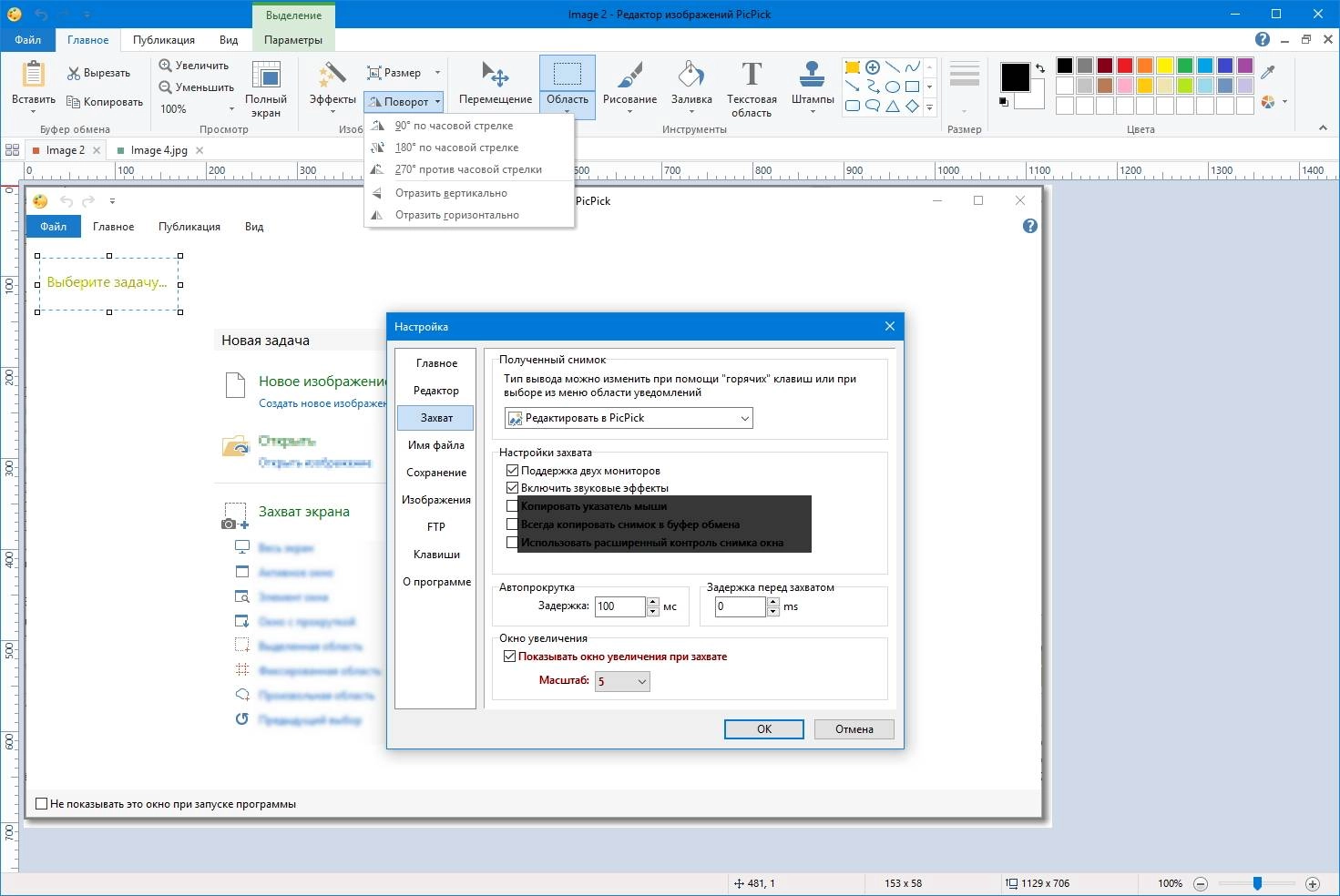Pick the red color swatch
The width and height of the screenshot is (1340, 896).
1125,66
